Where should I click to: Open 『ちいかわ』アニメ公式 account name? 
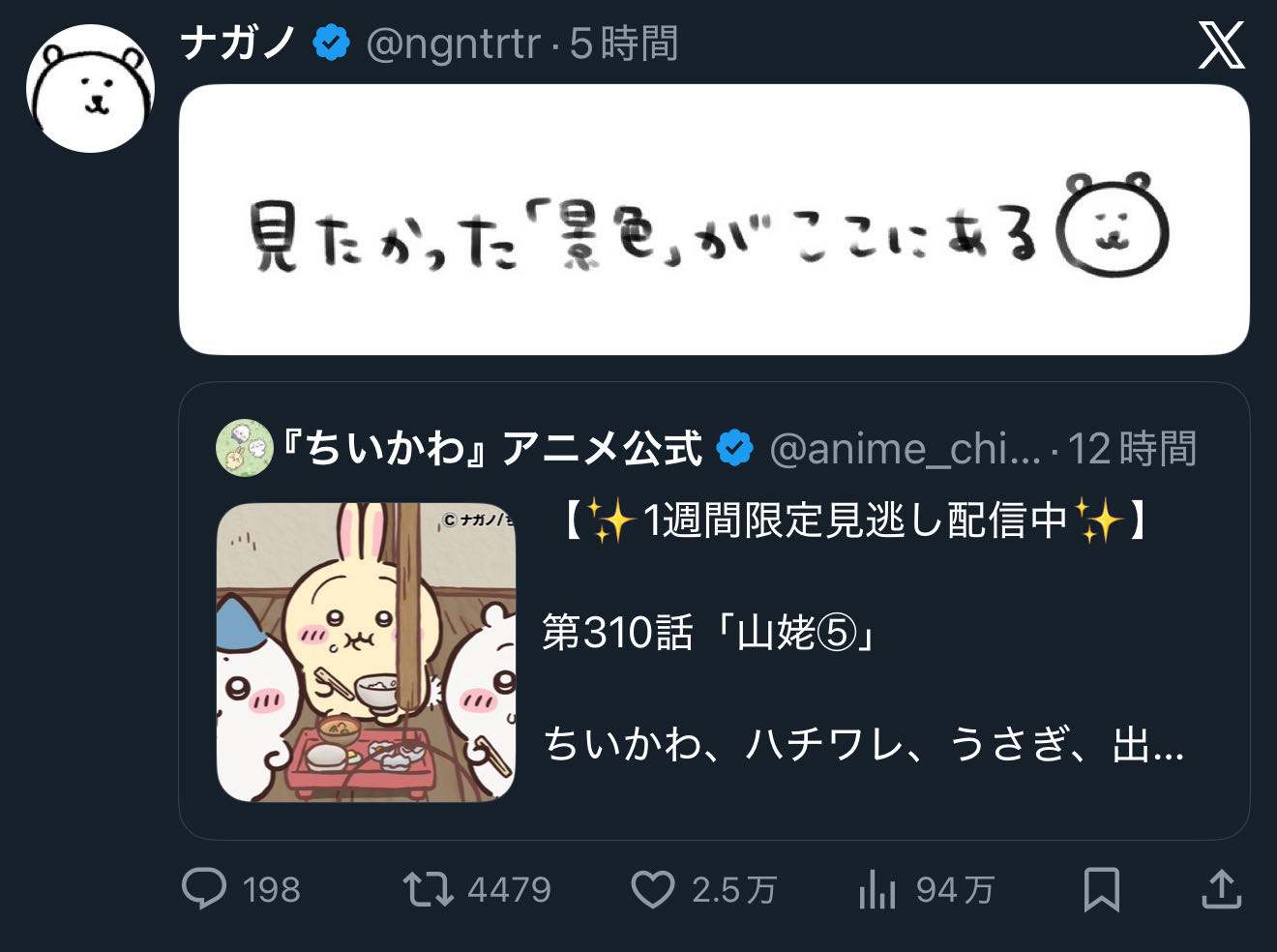point(491,448)
